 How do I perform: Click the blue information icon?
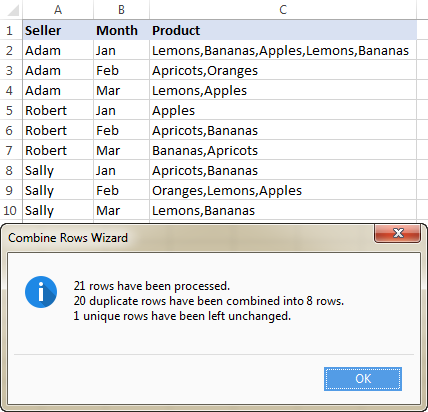(x=41, y=292)
